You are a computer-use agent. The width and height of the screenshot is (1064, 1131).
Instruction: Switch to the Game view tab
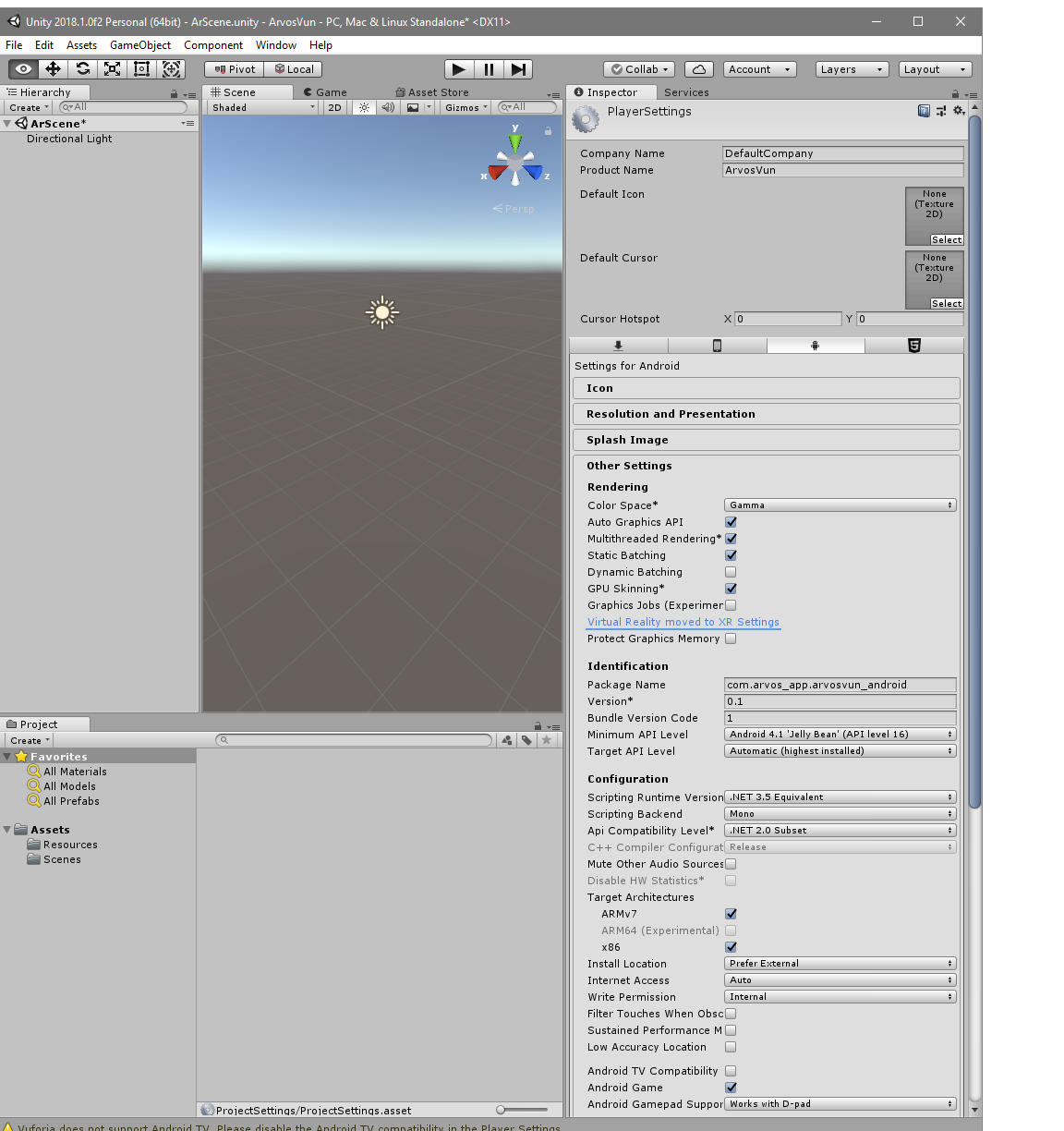click(325, 91)
